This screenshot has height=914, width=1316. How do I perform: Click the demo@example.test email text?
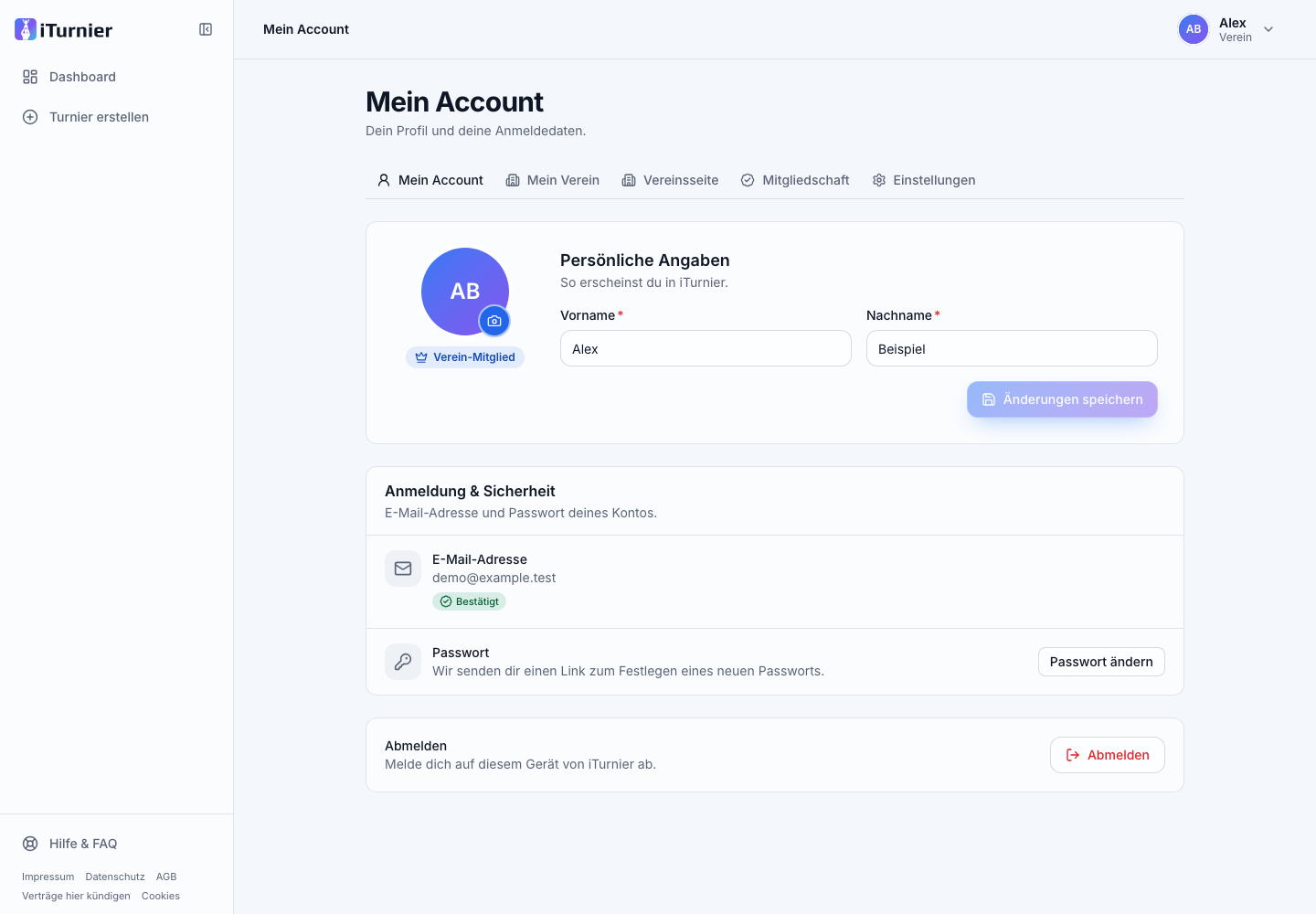tap(493, 578)
